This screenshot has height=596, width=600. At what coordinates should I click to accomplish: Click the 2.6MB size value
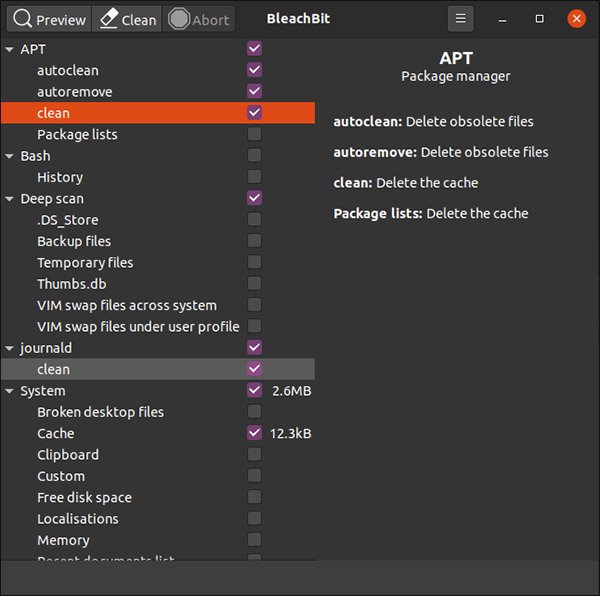pyautogui.click(x=291, y=391)
